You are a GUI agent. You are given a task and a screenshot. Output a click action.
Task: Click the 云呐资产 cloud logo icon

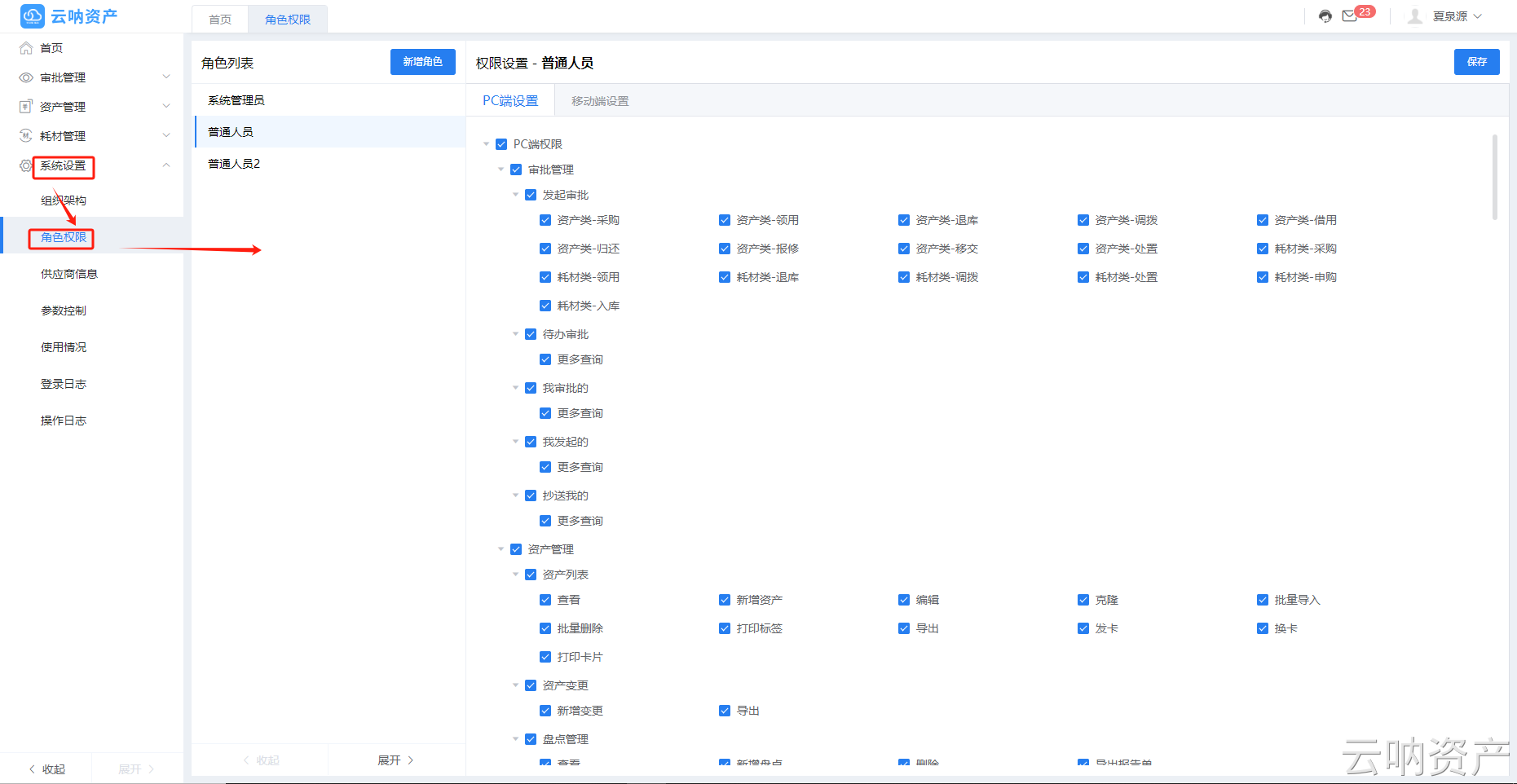(33, 15)
